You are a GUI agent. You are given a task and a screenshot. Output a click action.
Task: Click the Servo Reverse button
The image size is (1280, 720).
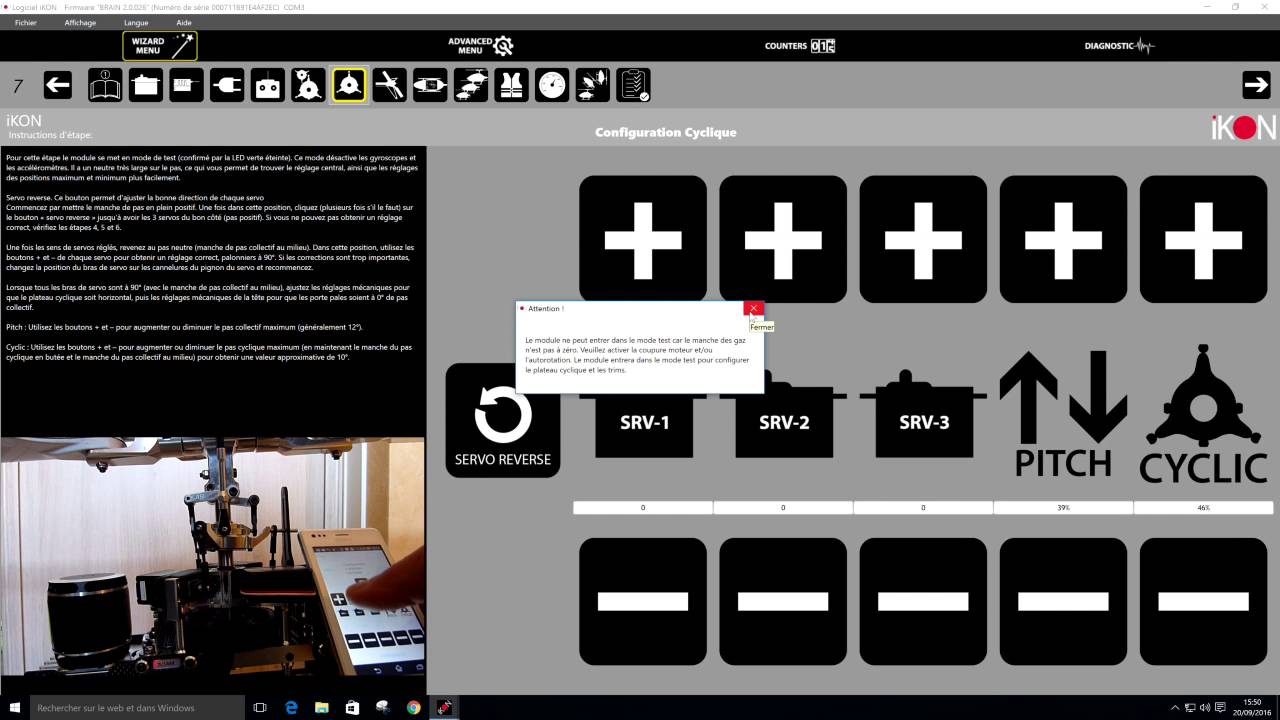coord(503,420)
